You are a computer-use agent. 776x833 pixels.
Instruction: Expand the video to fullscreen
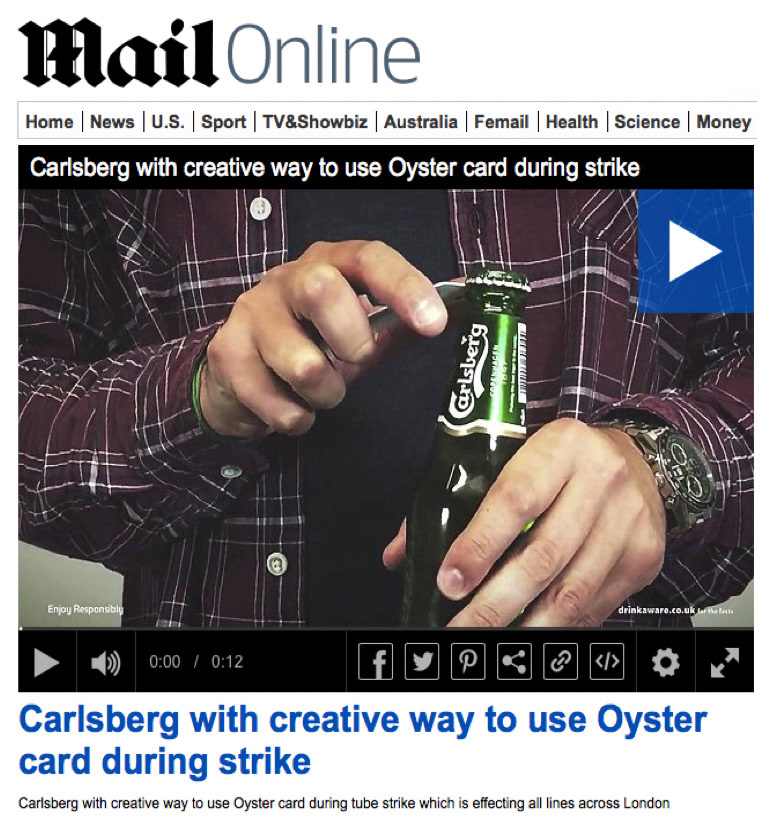pyautogui.click(x=724, y=662)
